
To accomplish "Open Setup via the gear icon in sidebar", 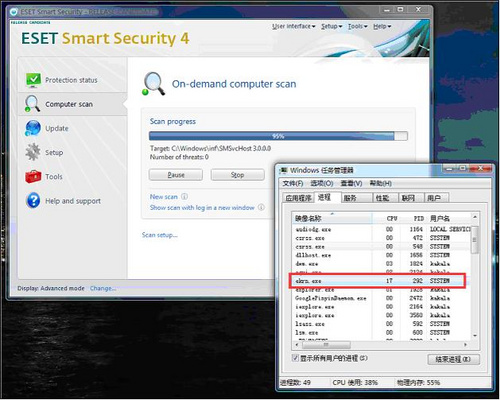I will [x=33, y=152].
